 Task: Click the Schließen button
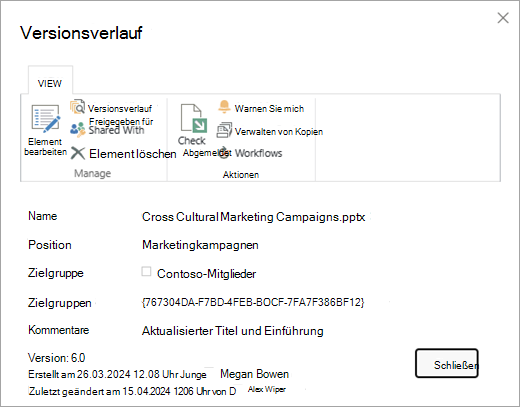pos(447,363)
